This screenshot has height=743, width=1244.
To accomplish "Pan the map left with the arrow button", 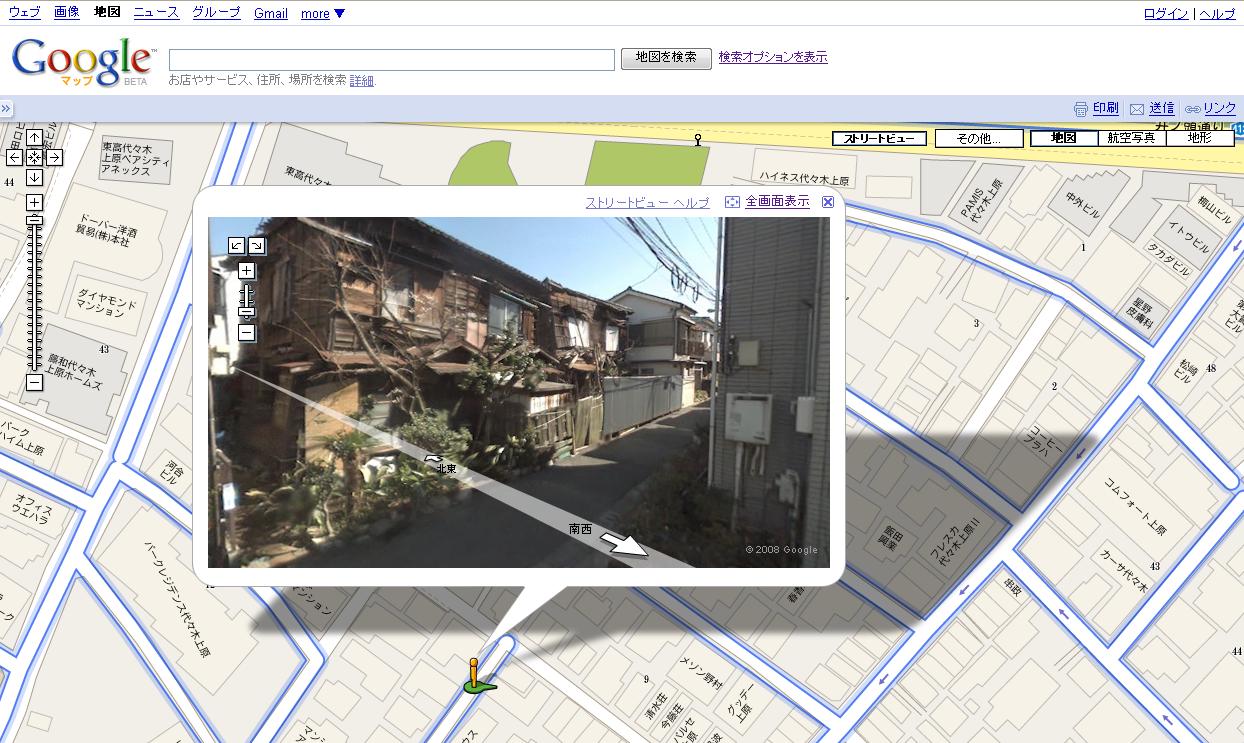I will tap(15, 157).
